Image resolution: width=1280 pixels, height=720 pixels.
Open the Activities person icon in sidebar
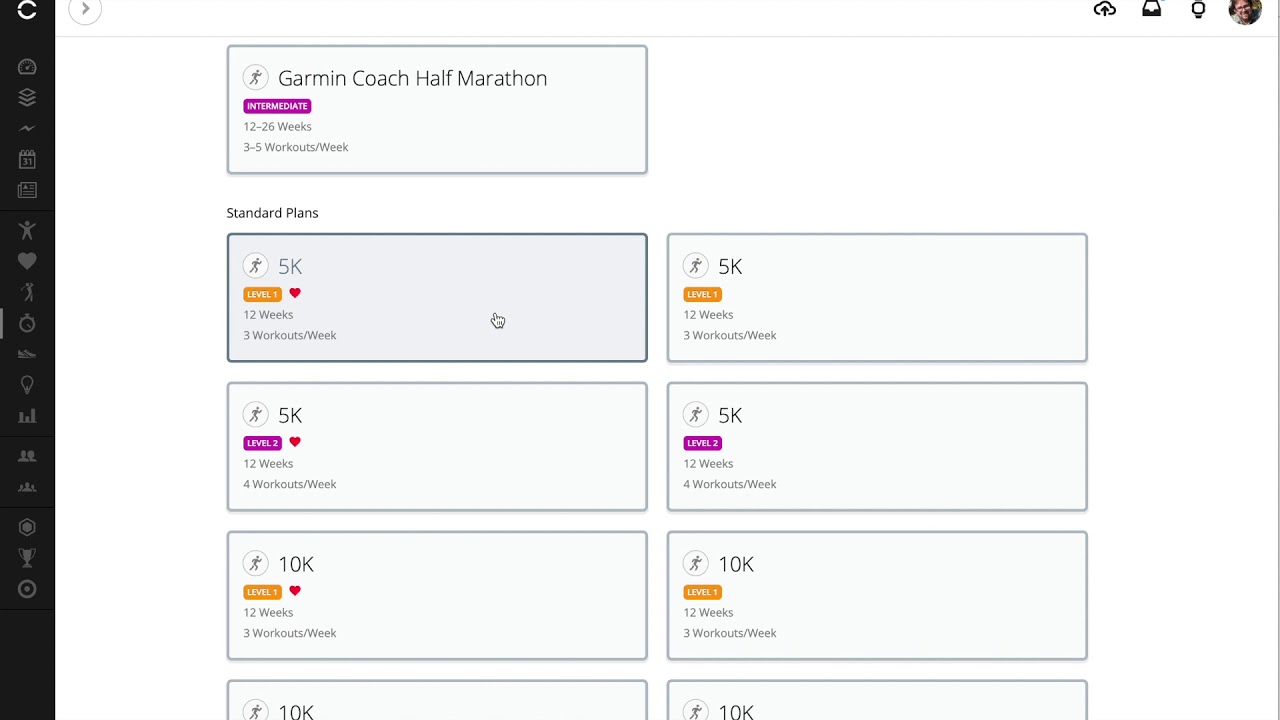[x=27, y=230]
